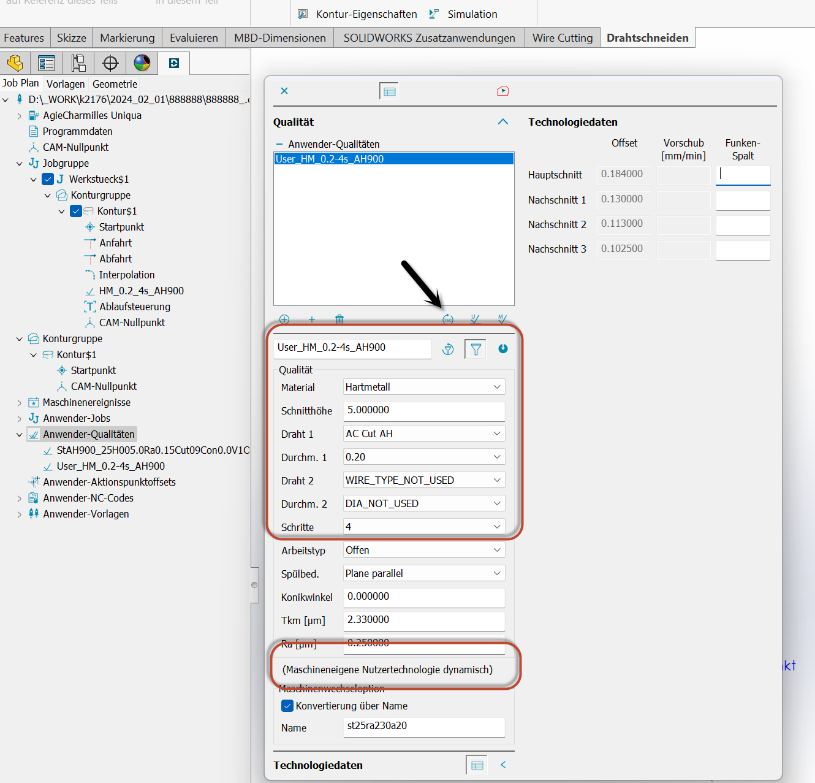Click the Simulation icon in the top toolbar

(x=434, y=14)
